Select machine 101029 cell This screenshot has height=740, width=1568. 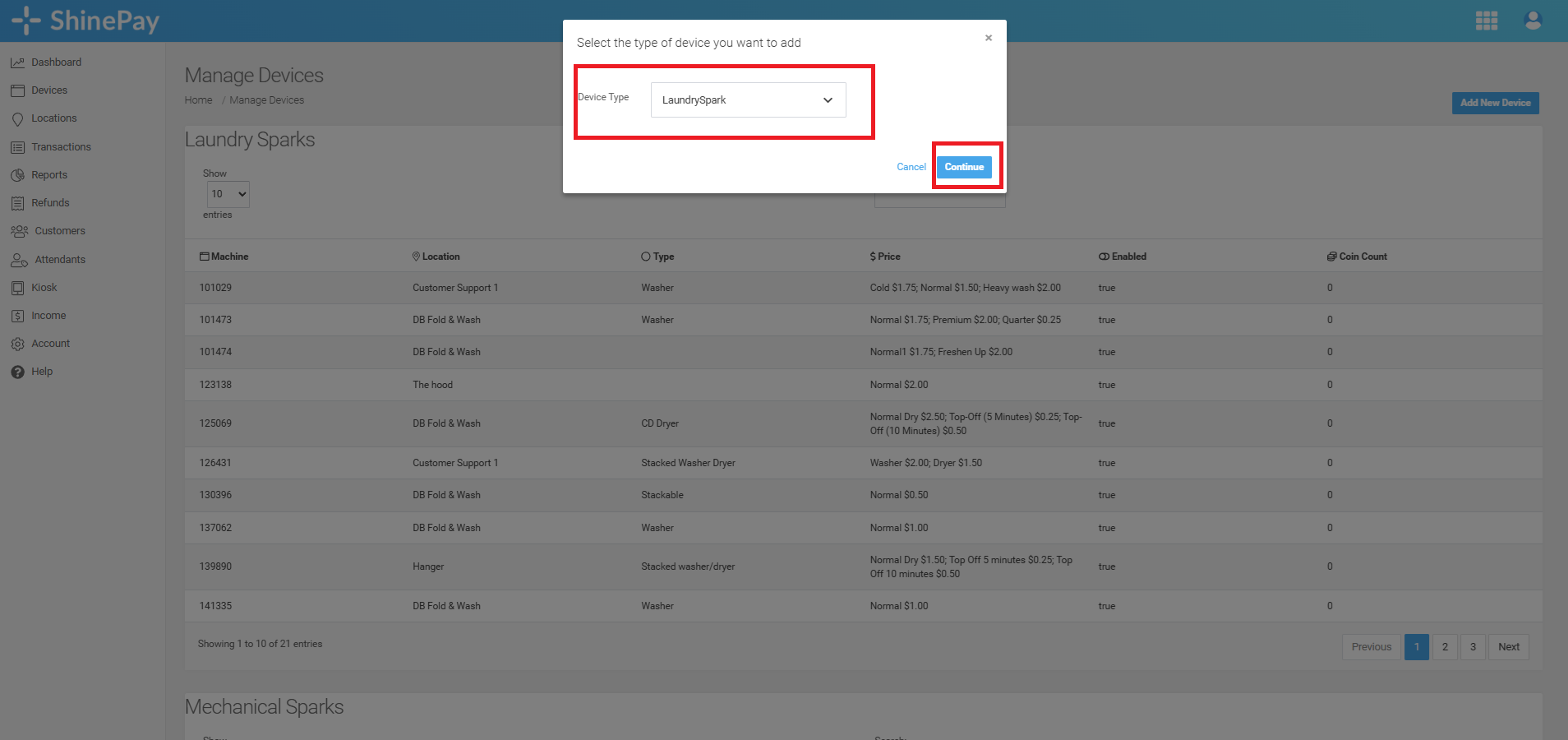click(215, 288)
